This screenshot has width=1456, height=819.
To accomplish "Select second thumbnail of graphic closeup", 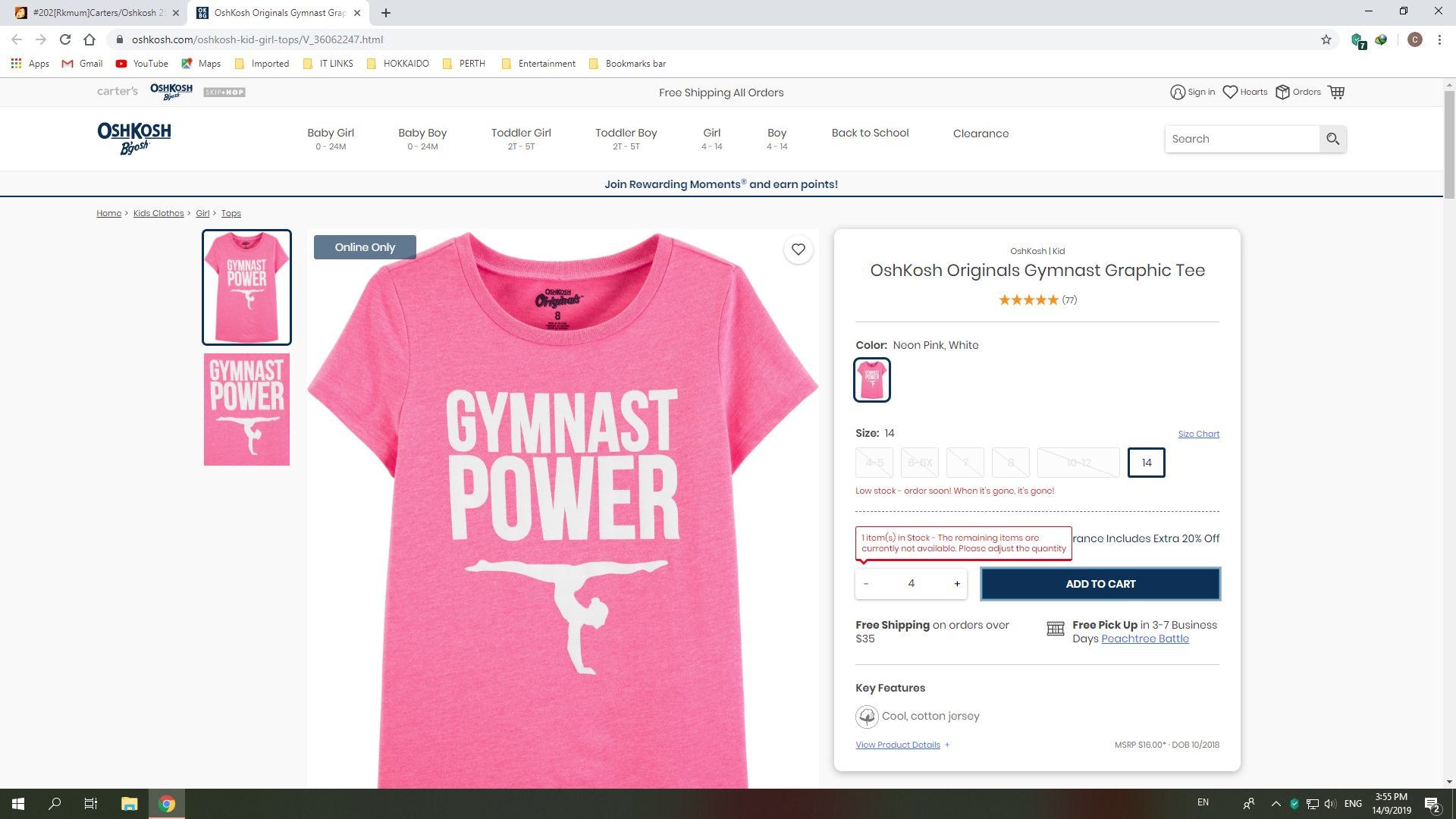I will (246, 409).
